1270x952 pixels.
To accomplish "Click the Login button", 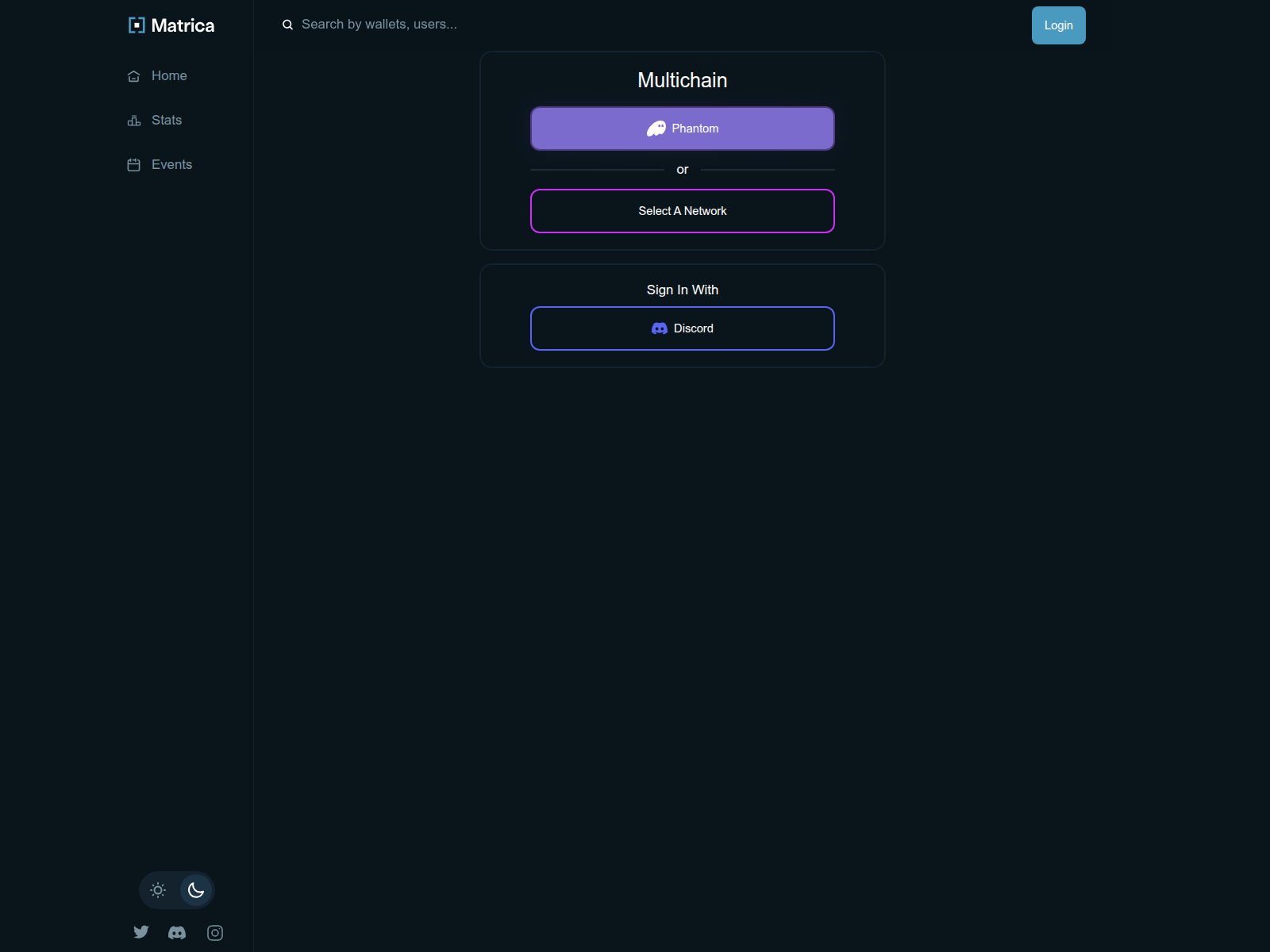I will [1058, 25].
